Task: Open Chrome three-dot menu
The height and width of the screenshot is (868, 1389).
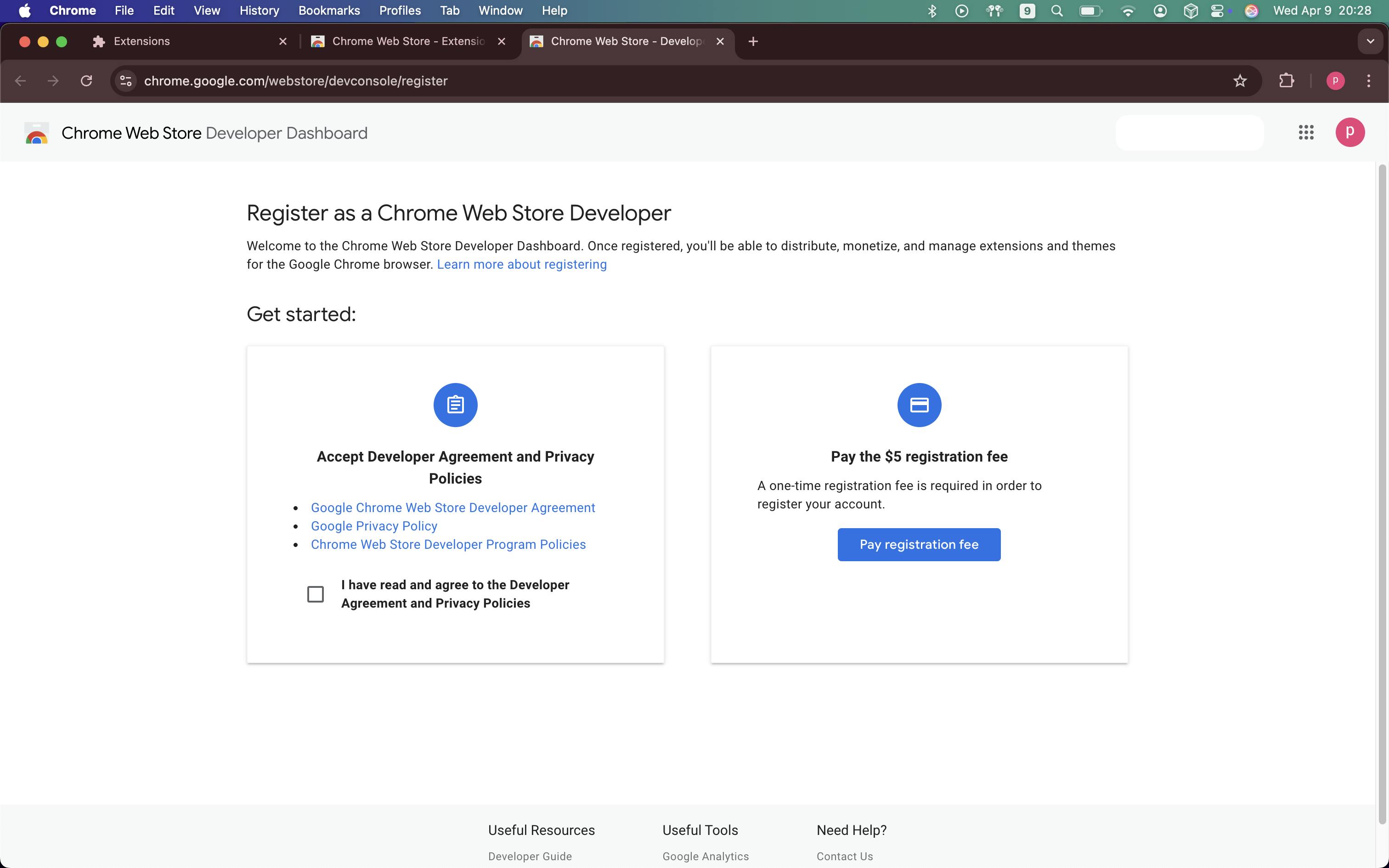Action: pyautogui.click(x=1368, y=81)
